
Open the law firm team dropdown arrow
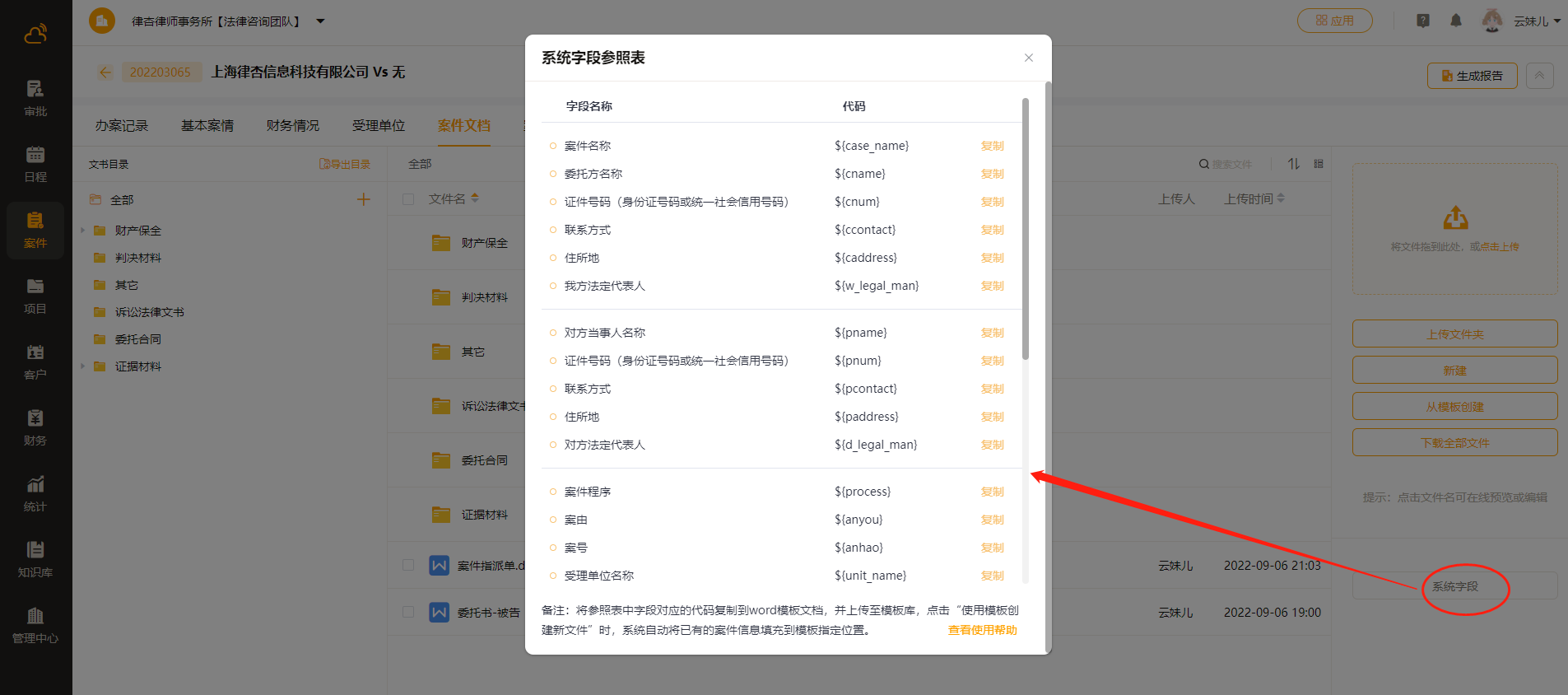pyautogui.click(x=321, y=21)
